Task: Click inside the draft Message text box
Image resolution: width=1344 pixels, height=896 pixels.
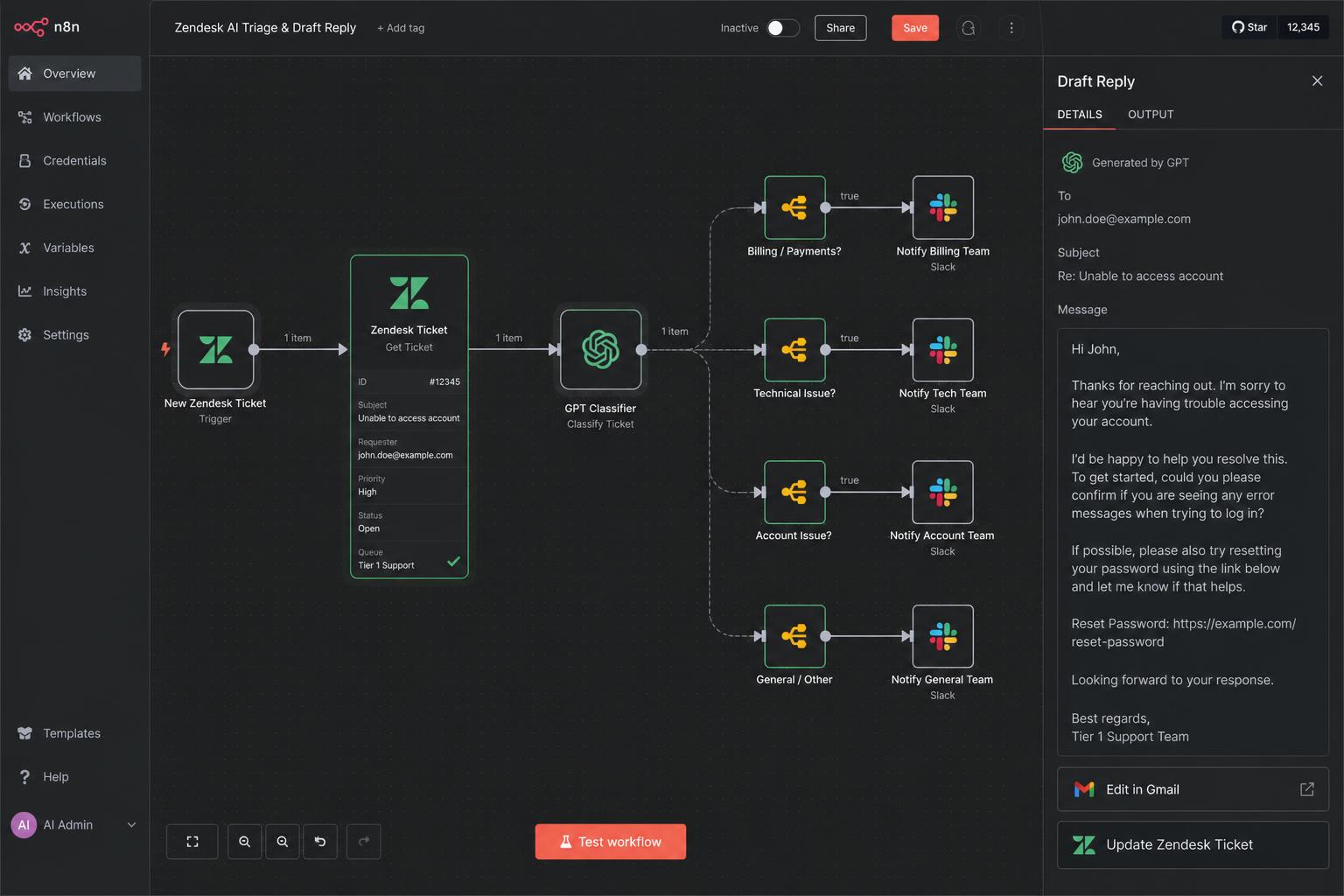Action: coord(1193,542)
